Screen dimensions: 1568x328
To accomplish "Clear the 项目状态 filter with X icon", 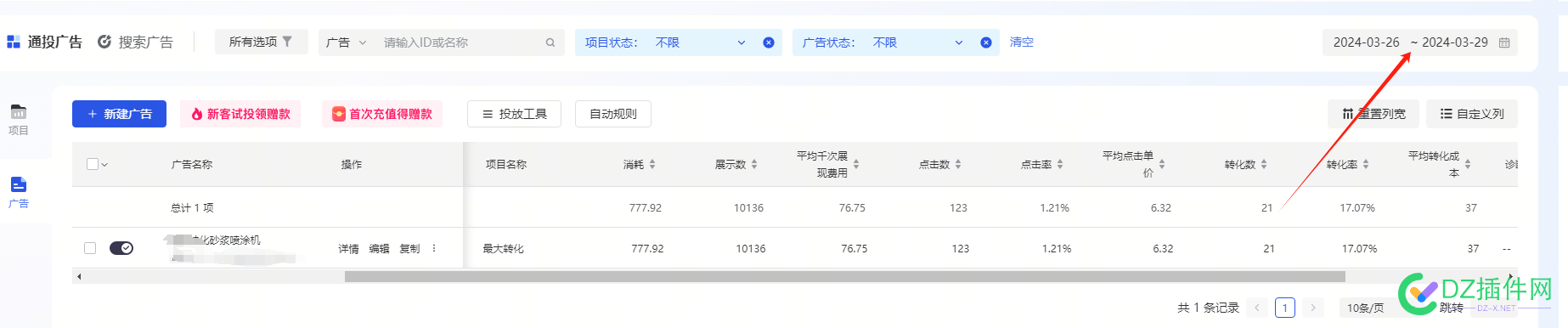I will [769, 42].
